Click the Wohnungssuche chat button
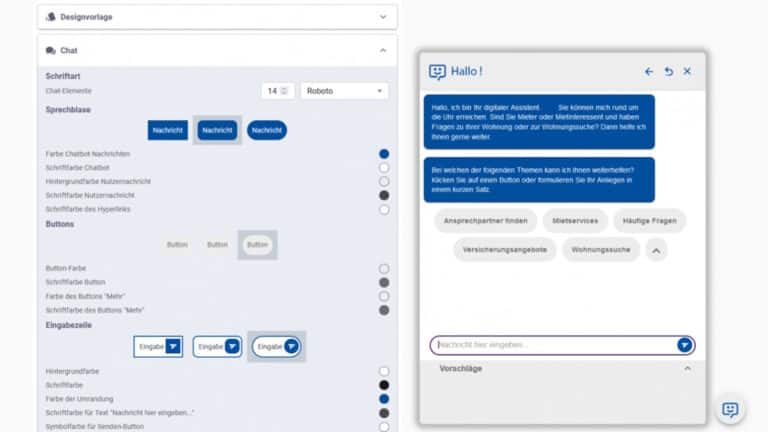Image resolution: width=768 pixels, height=432 pixels. pyautogui.click(x=600, y=250)
